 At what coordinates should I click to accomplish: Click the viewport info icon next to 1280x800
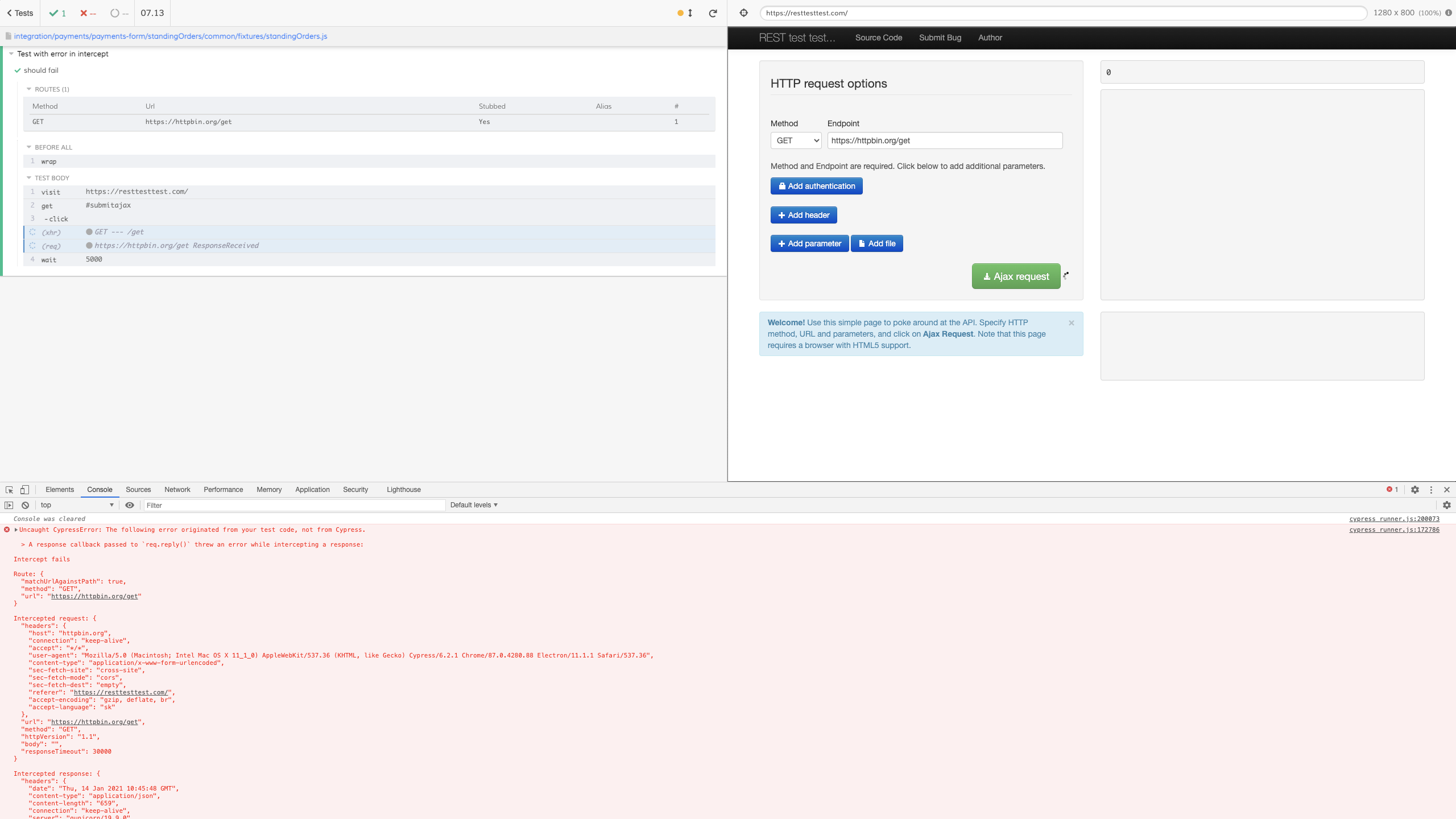point(1448,13)
